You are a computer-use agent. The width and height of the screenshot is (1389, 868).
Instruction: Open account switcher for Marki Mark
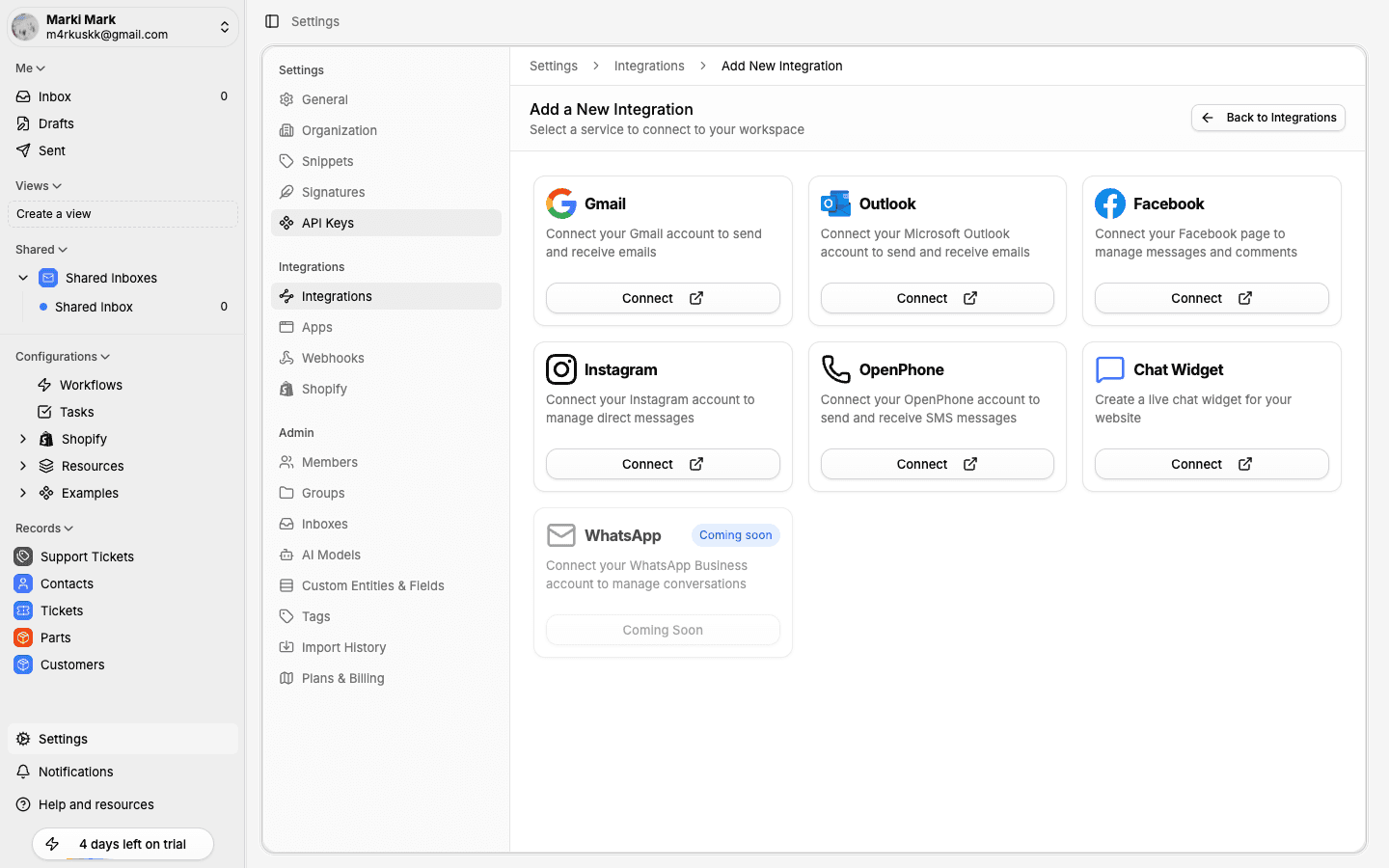(123, 27)
